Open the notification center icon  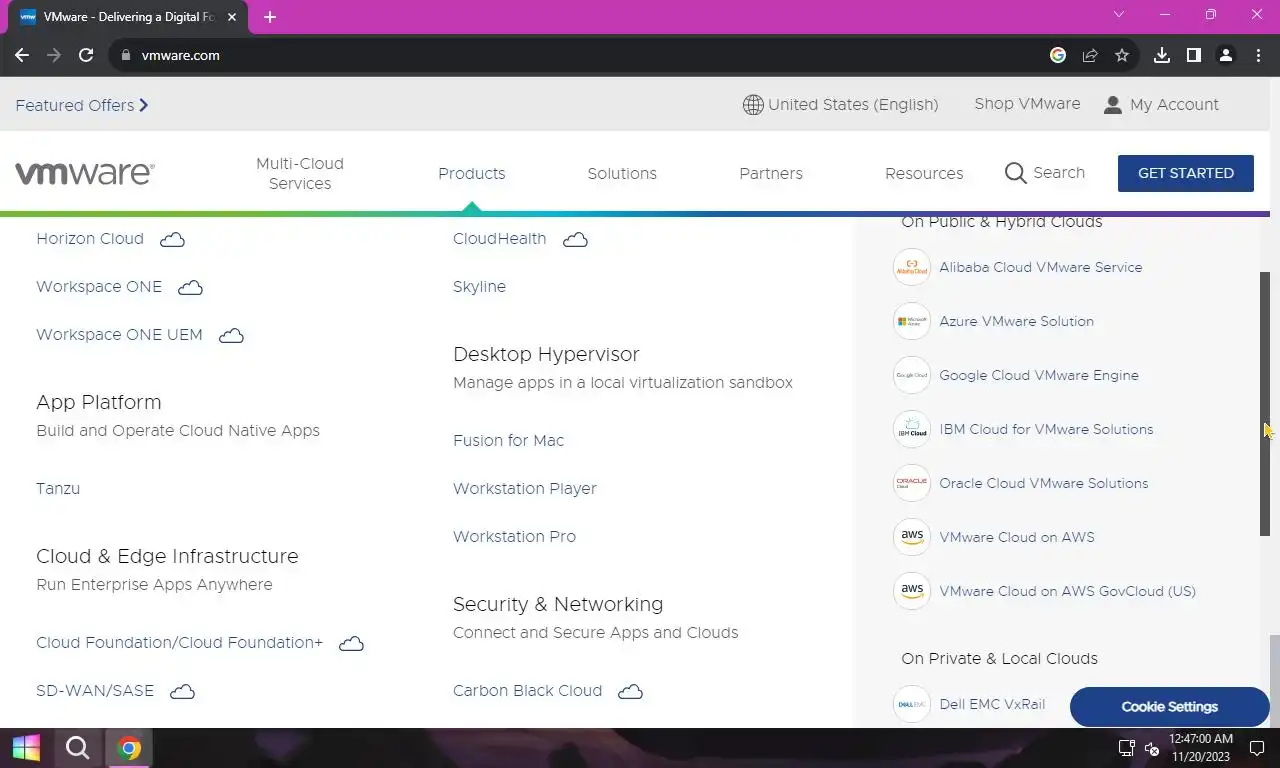click(x=1256, y=748)
